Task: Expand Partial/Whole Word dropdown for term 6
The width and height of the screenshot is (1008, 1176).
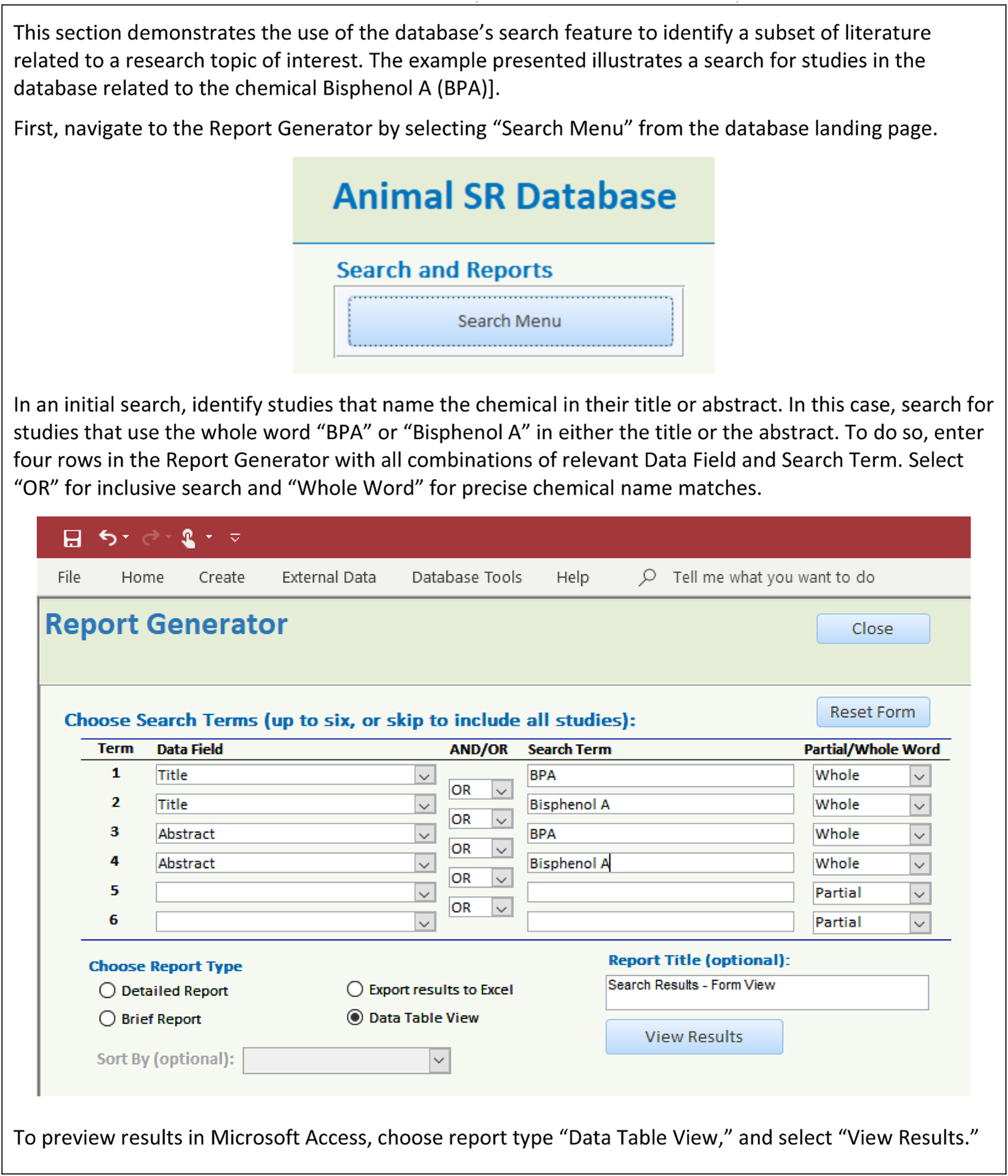Action: pos(919,923)
